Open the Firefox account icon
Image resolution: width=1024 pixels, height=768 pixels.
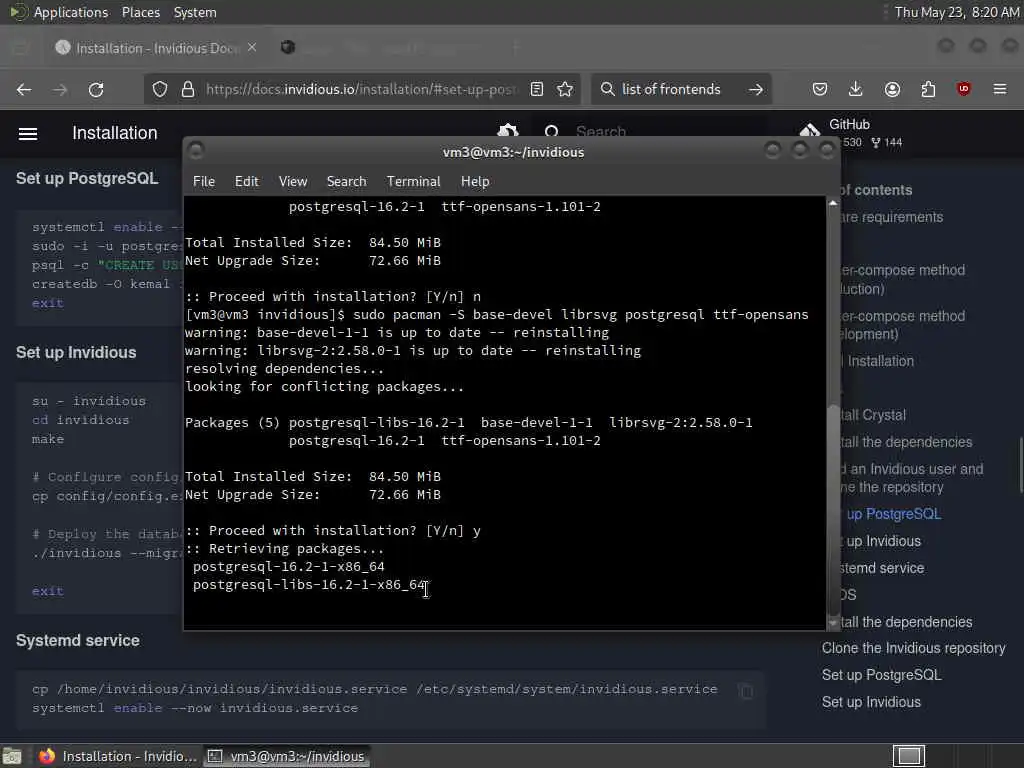tap(892, 89)
